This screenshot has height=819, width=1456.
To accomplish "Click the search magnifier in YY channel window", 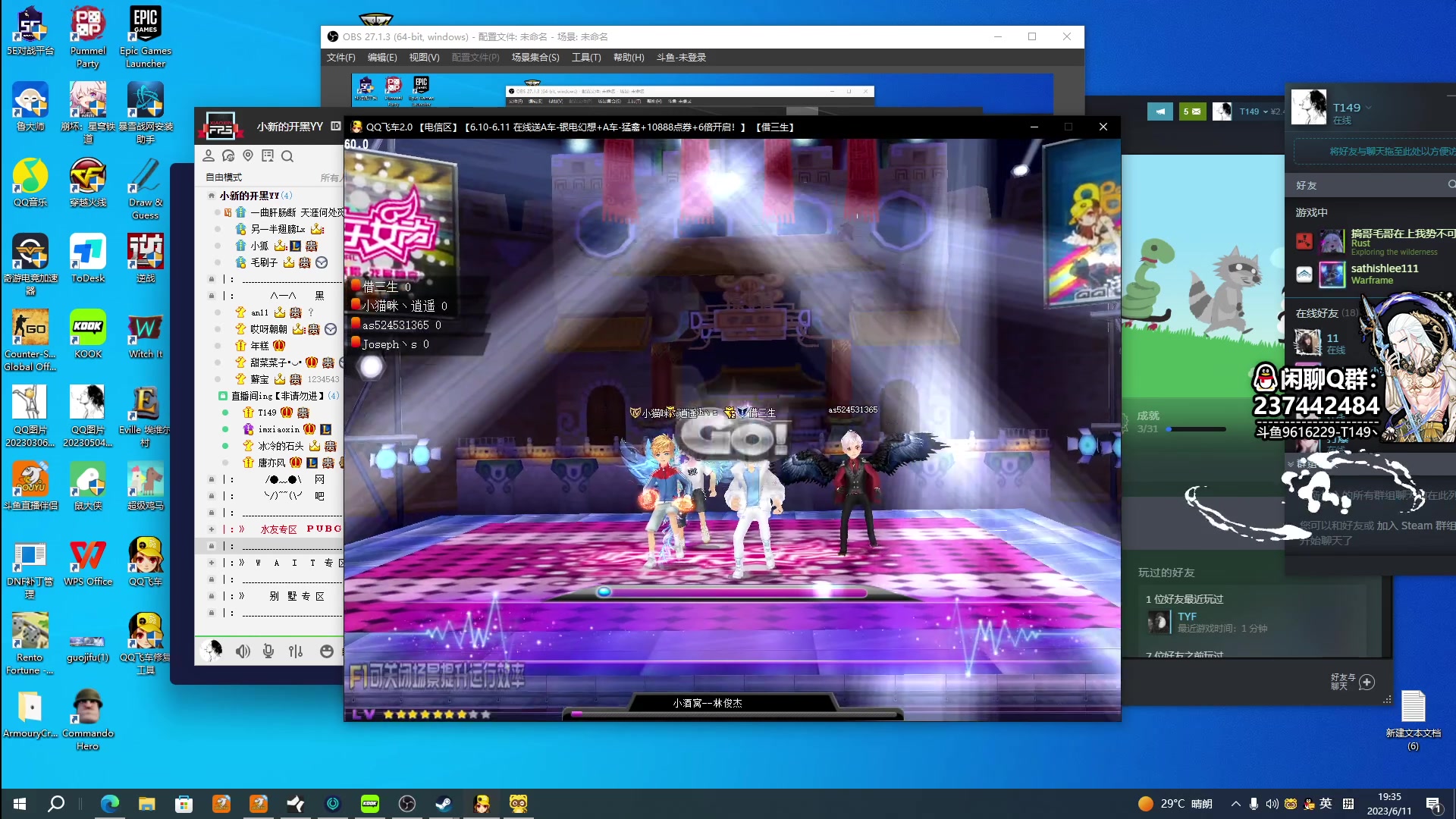I will [x=287, y=156].
